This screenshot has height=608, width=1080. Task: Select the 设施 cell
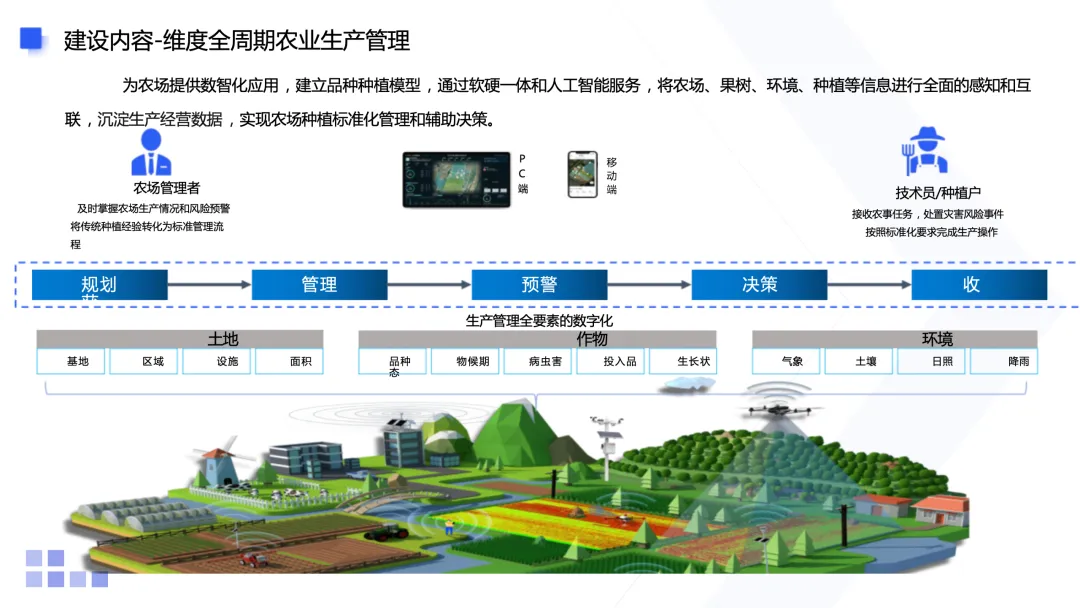[216, 361]
